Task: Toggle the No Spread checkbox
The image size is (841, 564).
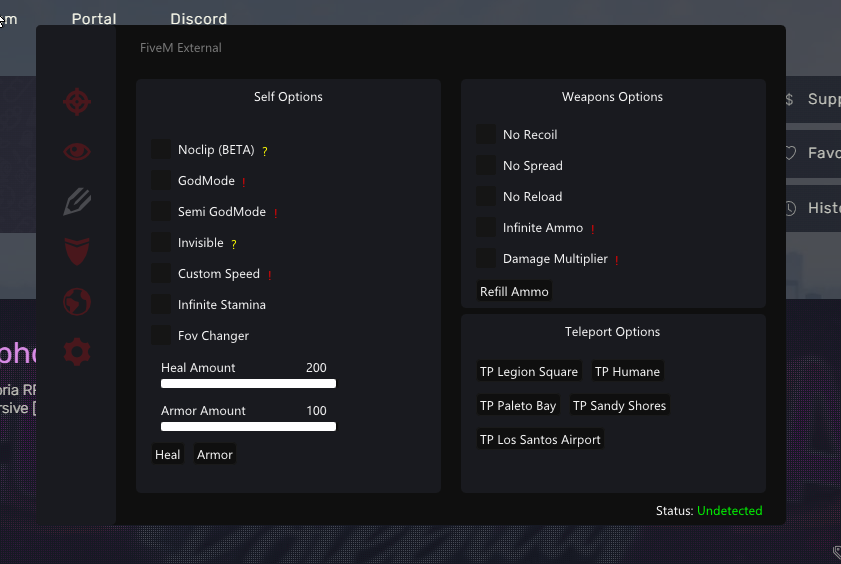Action: (486, 165)
